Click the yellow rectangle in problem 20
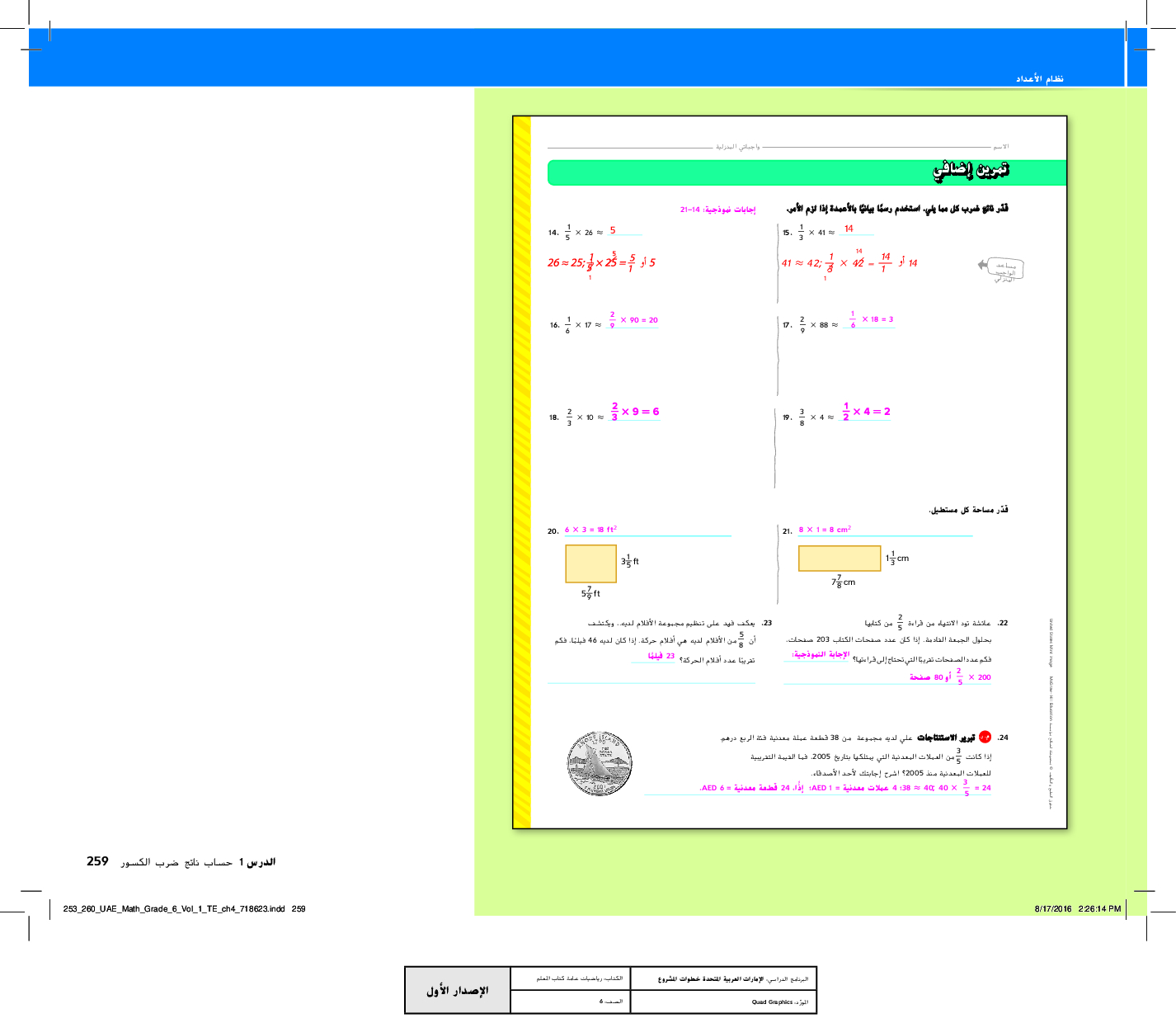Image resolution: width=1176 pixels, height=1023 pixels. pyautogui.click(x=590, y=563)
